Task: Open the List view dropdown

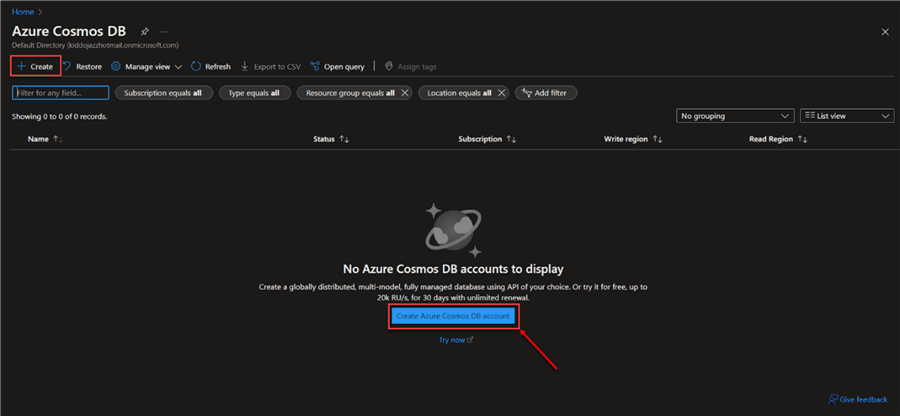Action: [847, 116]
